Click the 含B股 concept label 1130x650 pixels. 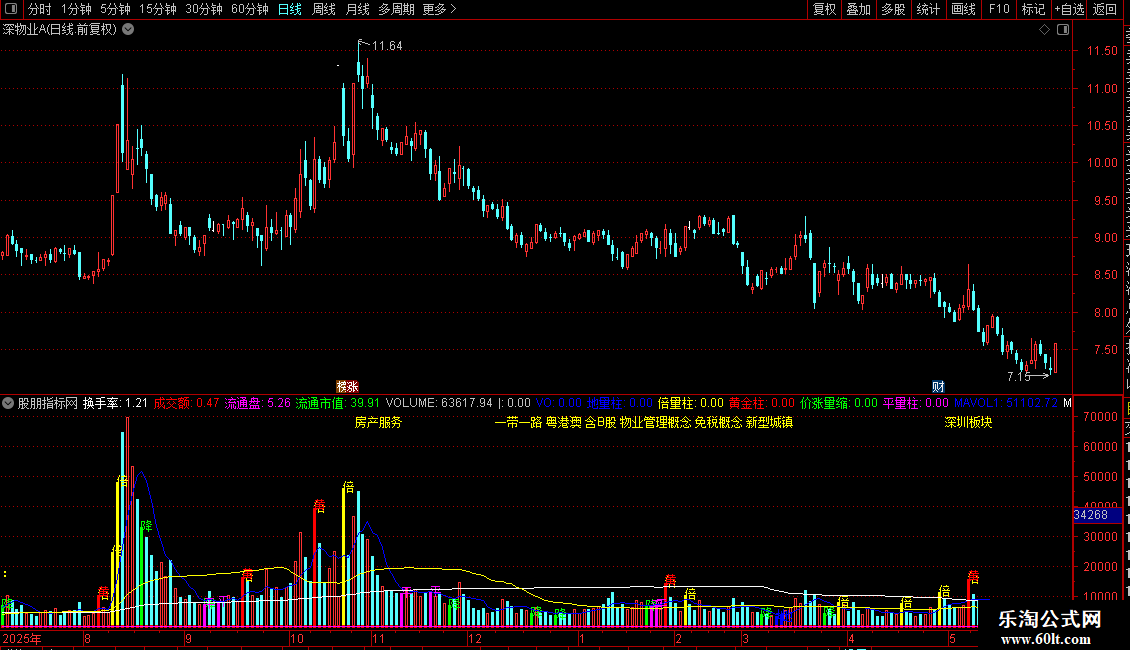pyautogui.click(x=600, y=422)
